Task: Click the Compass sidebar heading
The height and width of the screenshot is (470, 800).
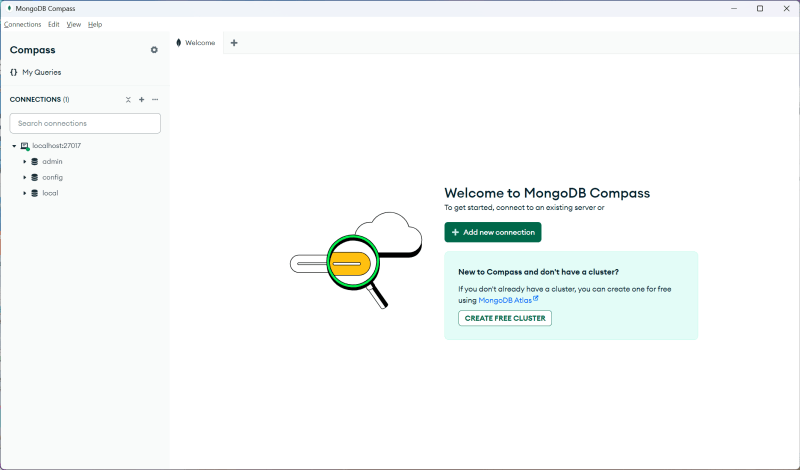Action: click(33, 50)
